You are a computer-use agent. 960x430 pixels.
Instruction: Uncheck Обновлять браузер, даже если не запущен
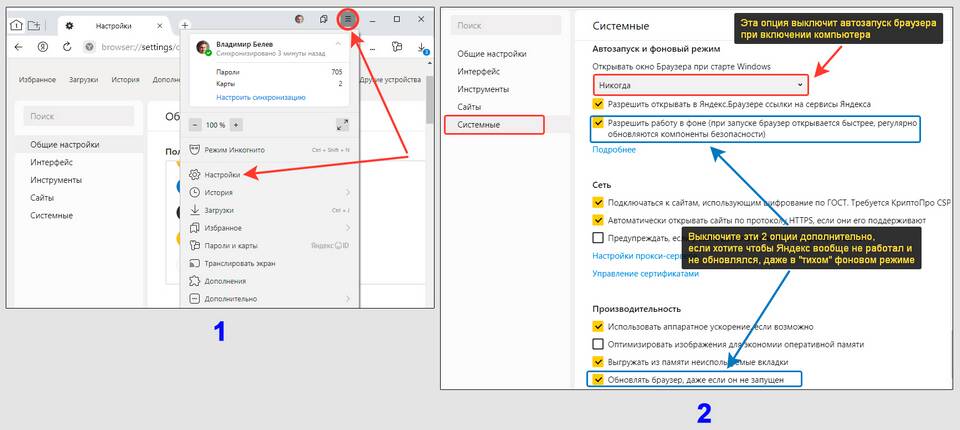pos(598,380)
